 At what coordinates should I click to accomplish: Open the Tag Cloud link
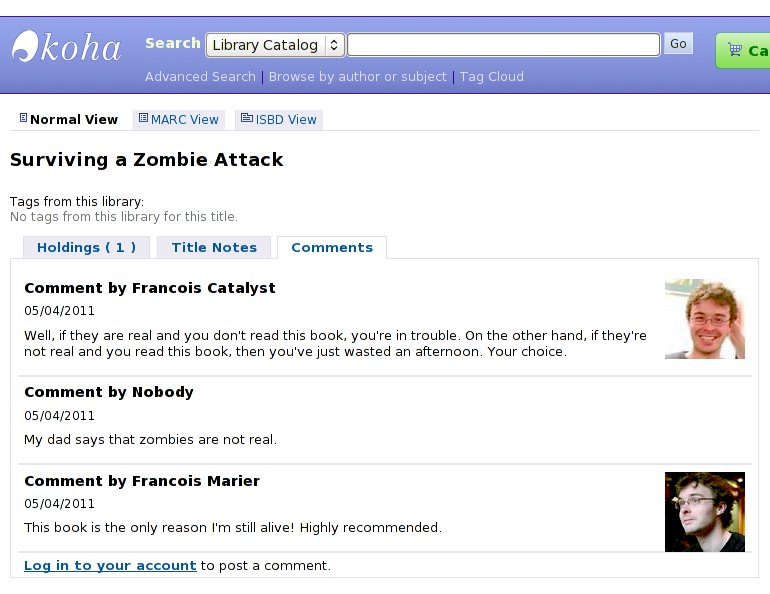(x=491, y=77)
